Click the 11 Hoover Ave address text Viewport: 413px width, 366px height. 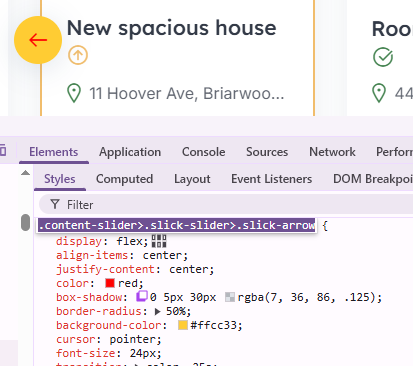[x=187, y=93]
